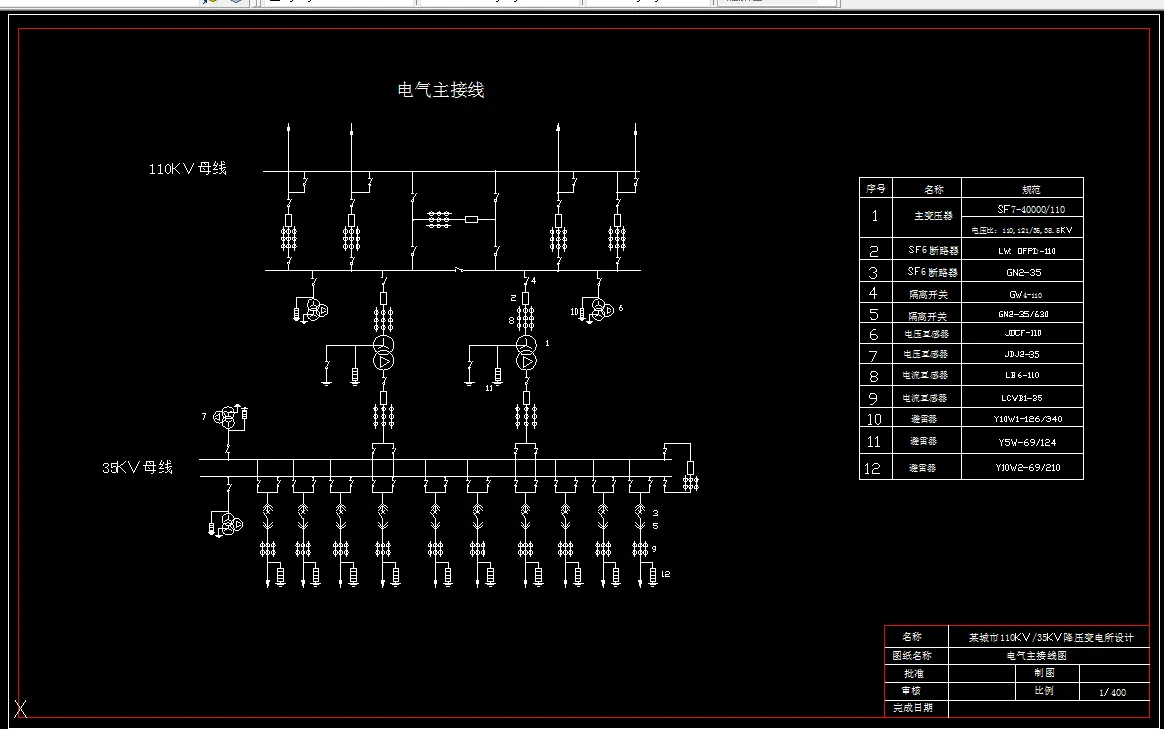This screenshot has height=729, width=1164.
Task: Select the current transformer symbol labeled 8
Action: (527, 320)
